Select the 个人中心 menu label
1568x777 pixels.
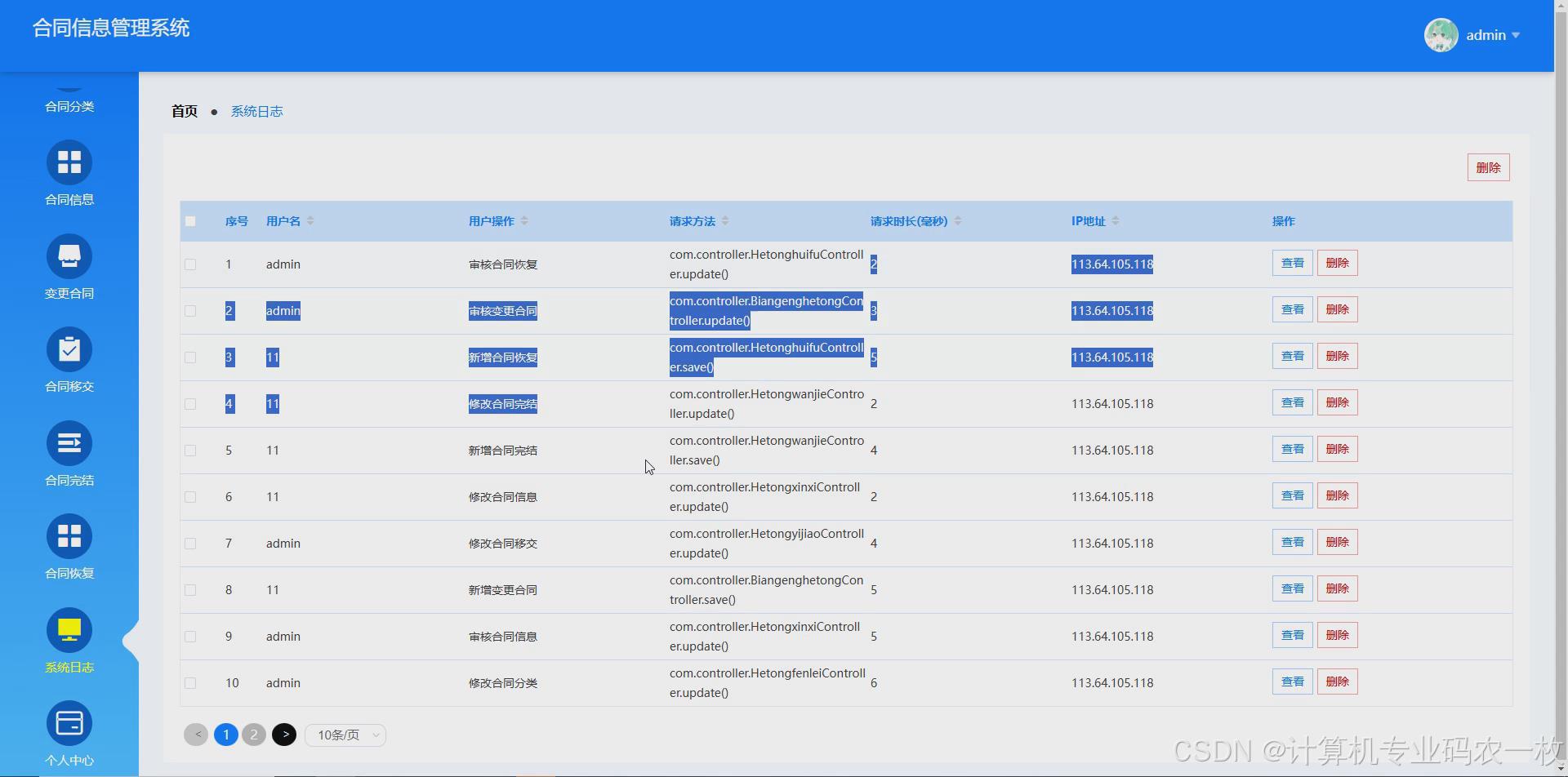(69, 761)
